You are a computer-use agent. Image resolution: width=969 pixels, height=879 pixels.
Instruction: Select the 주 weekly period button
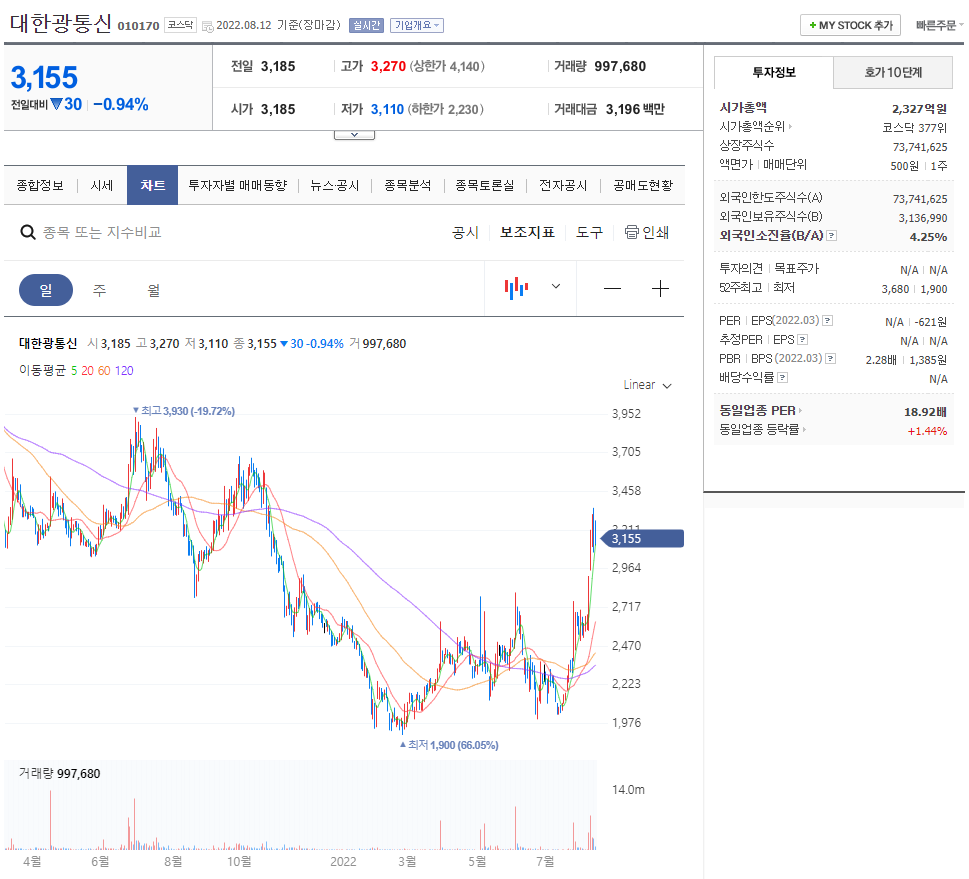coord(99,290)
